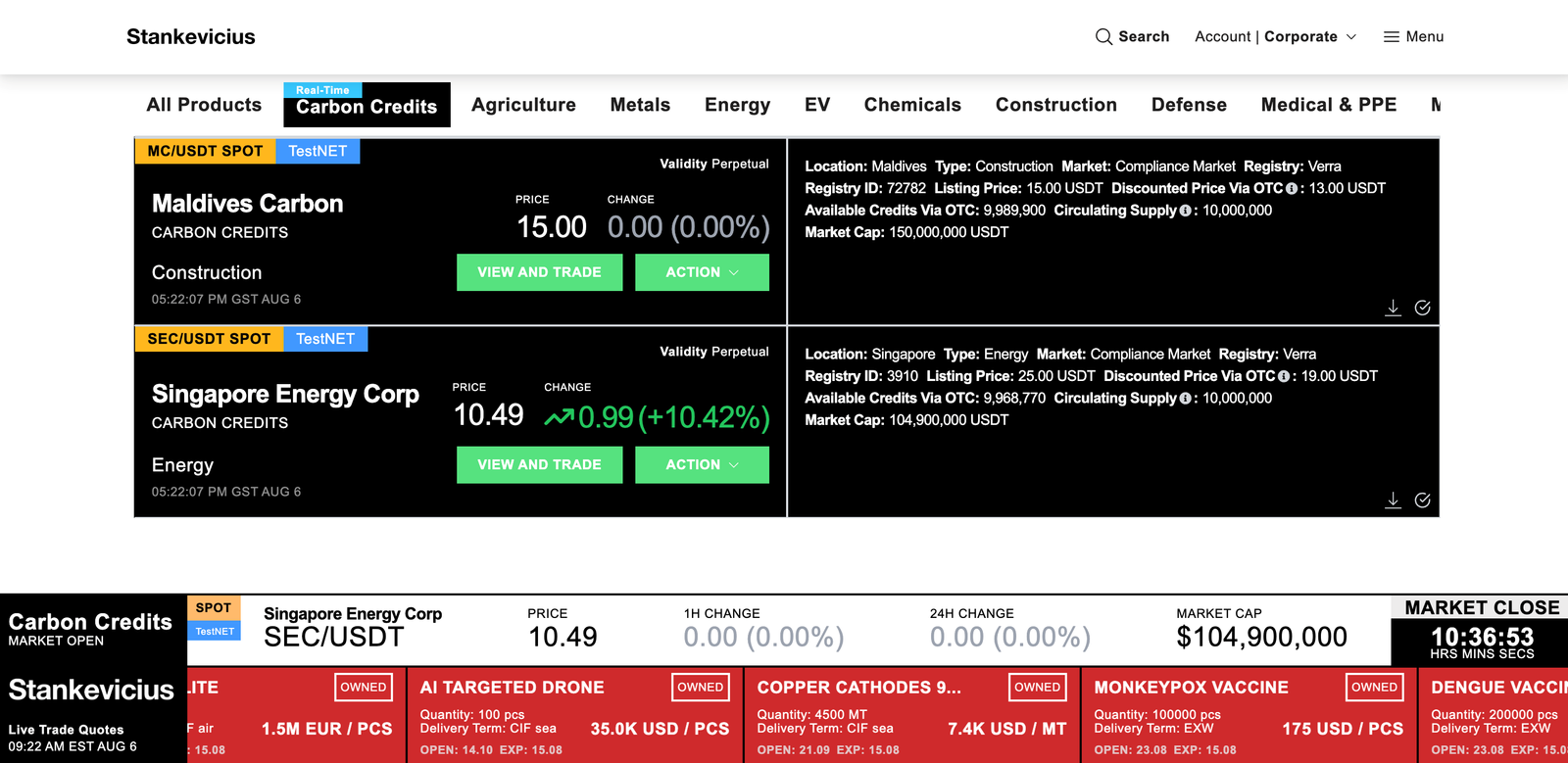
Task: Click Singapore Market Cap 104,900,000 USDT
Action: [x=906, y=420]
